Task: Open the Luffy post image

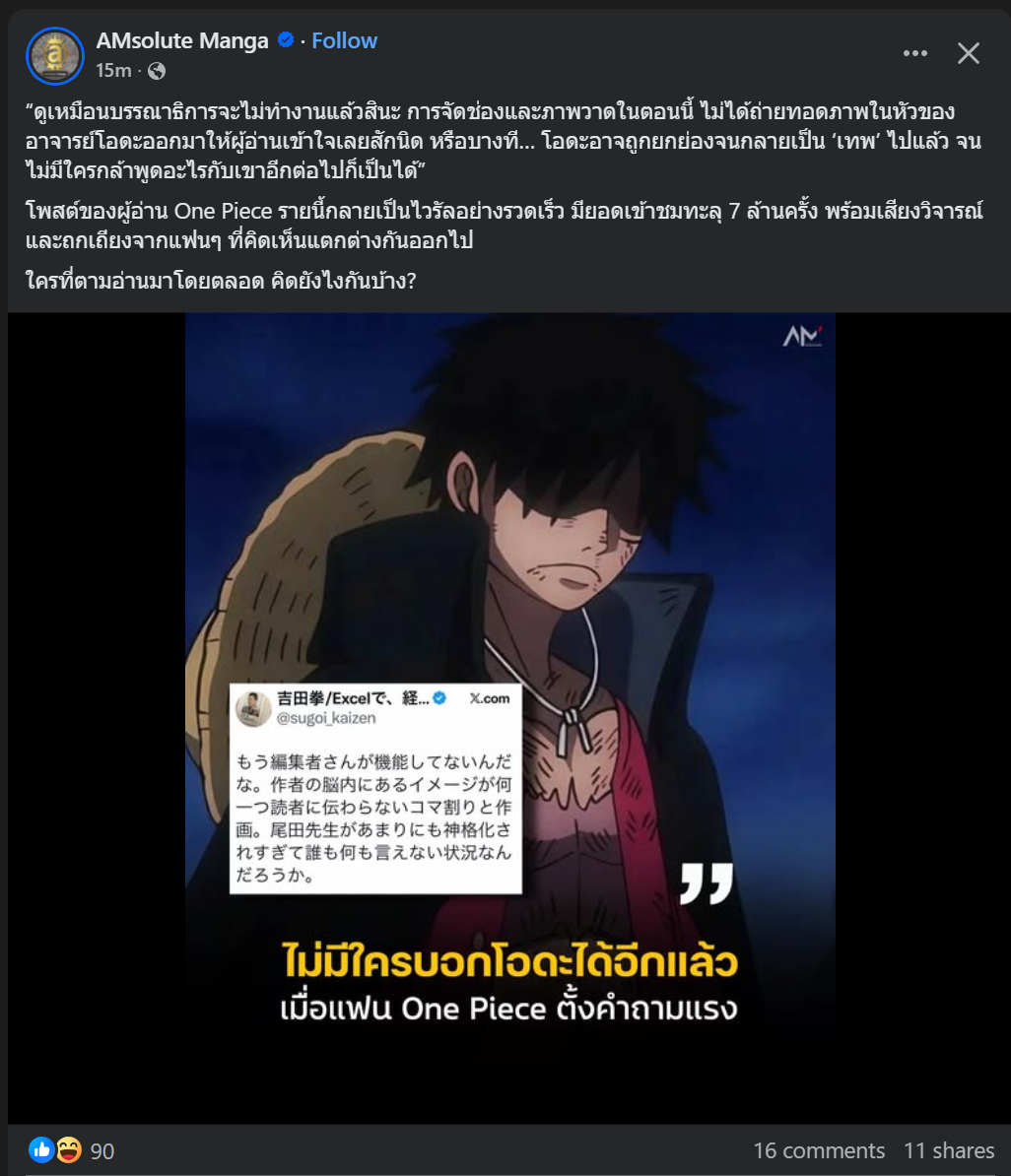Action: (x=510, y=718)
